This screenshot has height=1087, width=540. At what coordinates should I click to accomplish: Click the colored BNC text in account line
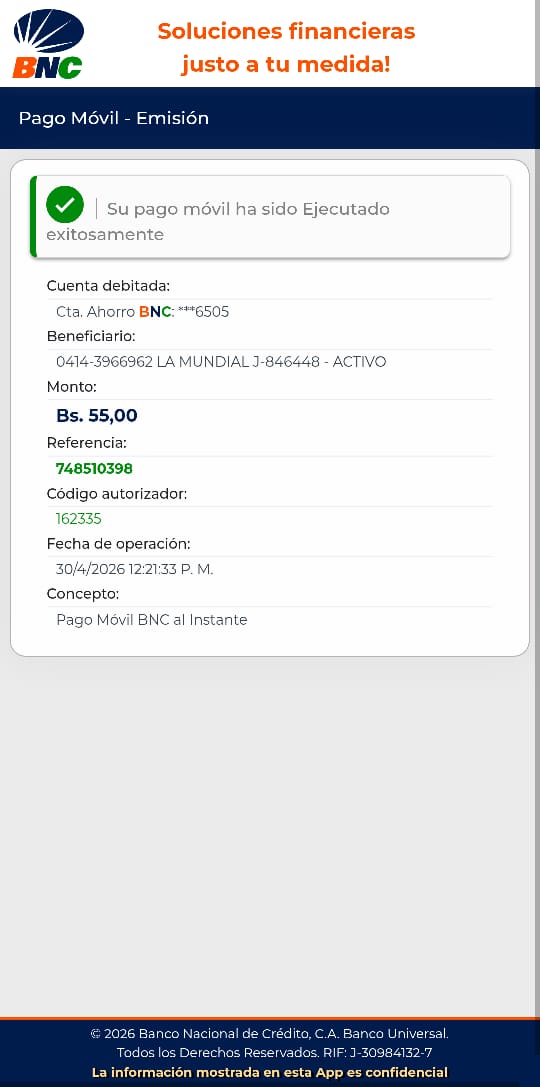[x=155, y=312]
